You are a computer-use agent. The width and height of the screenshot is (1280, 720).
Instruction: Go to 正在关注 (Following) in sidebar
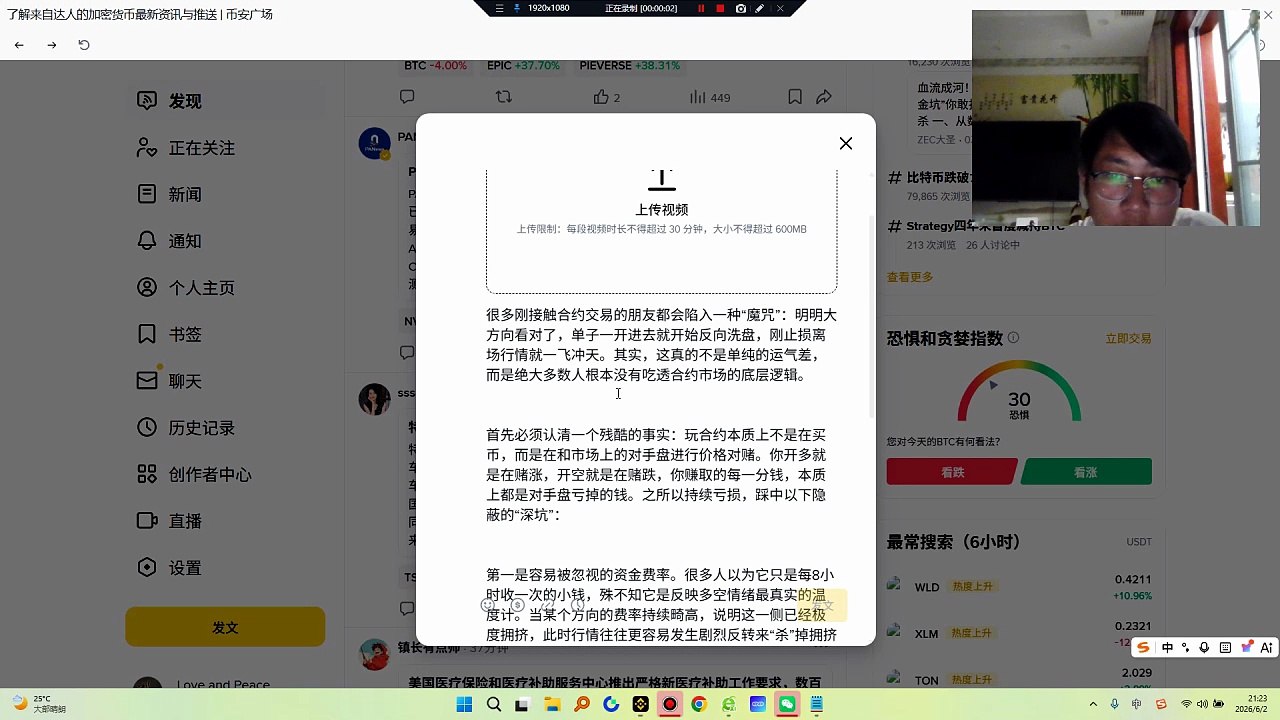225,148
